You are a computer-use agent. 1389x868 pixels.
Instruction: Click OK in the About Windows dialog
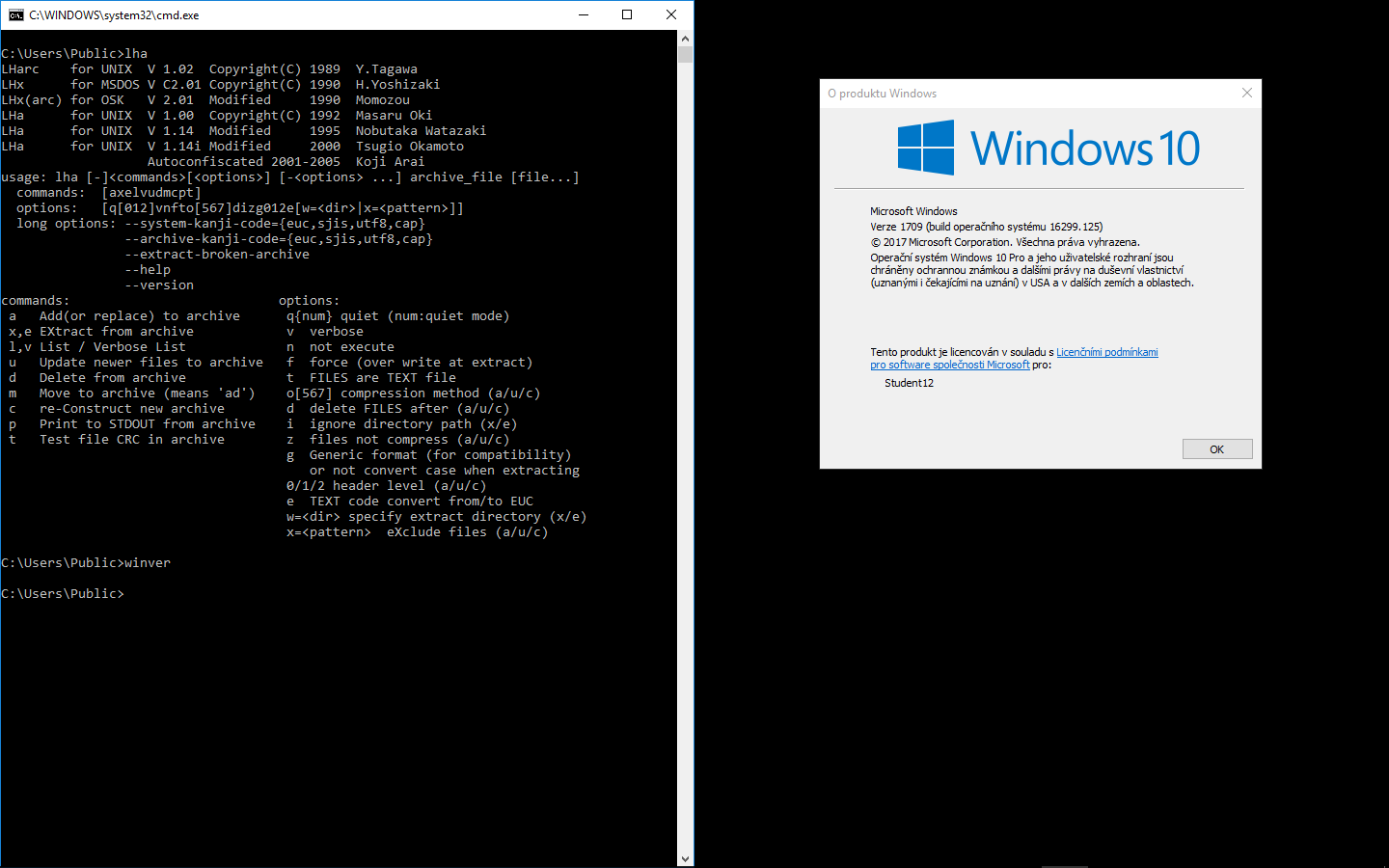(1217, 449)
